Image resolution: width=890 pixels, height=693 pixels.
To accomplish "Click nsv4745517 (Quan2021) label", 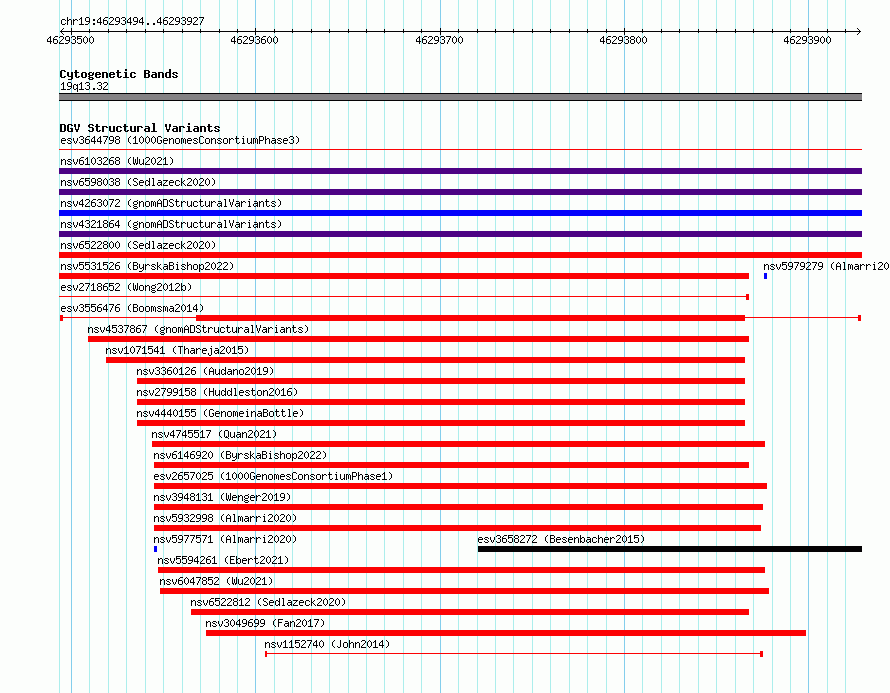I will coord(215,434).
